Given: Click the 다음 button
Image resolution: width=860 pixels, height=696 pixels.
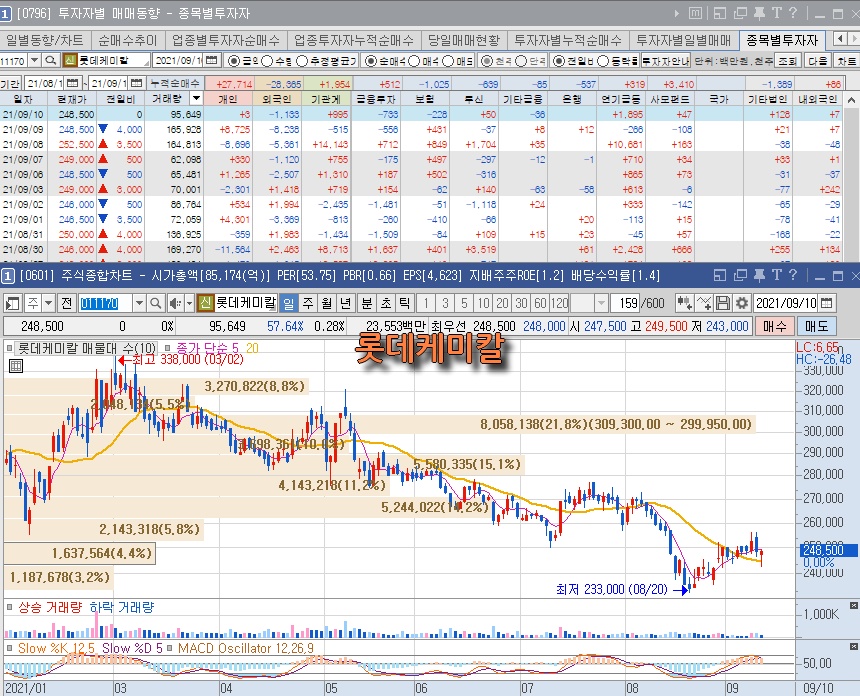Looking at the screenshot, I should (817, 61).
